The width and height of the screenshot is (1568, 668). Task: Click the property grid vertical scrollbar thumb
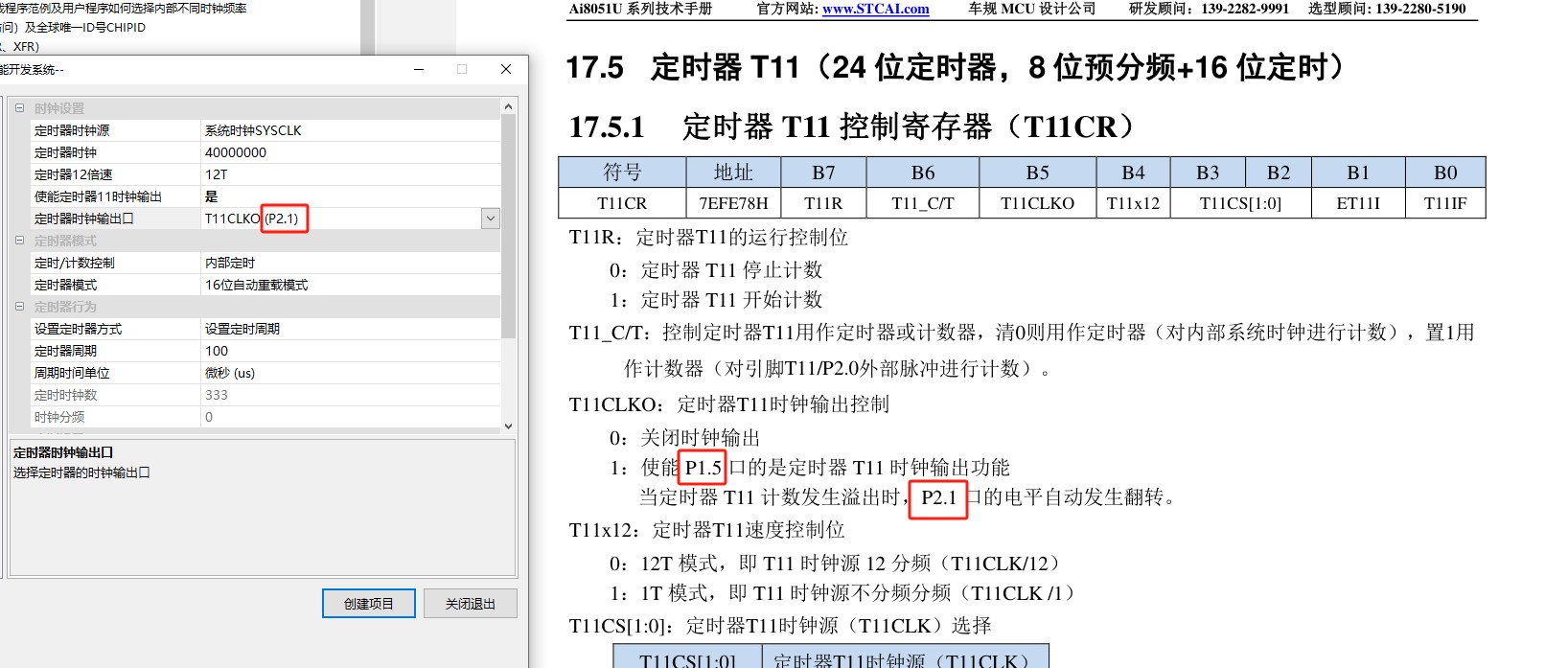pyautogui.click(x=509, y=225)
